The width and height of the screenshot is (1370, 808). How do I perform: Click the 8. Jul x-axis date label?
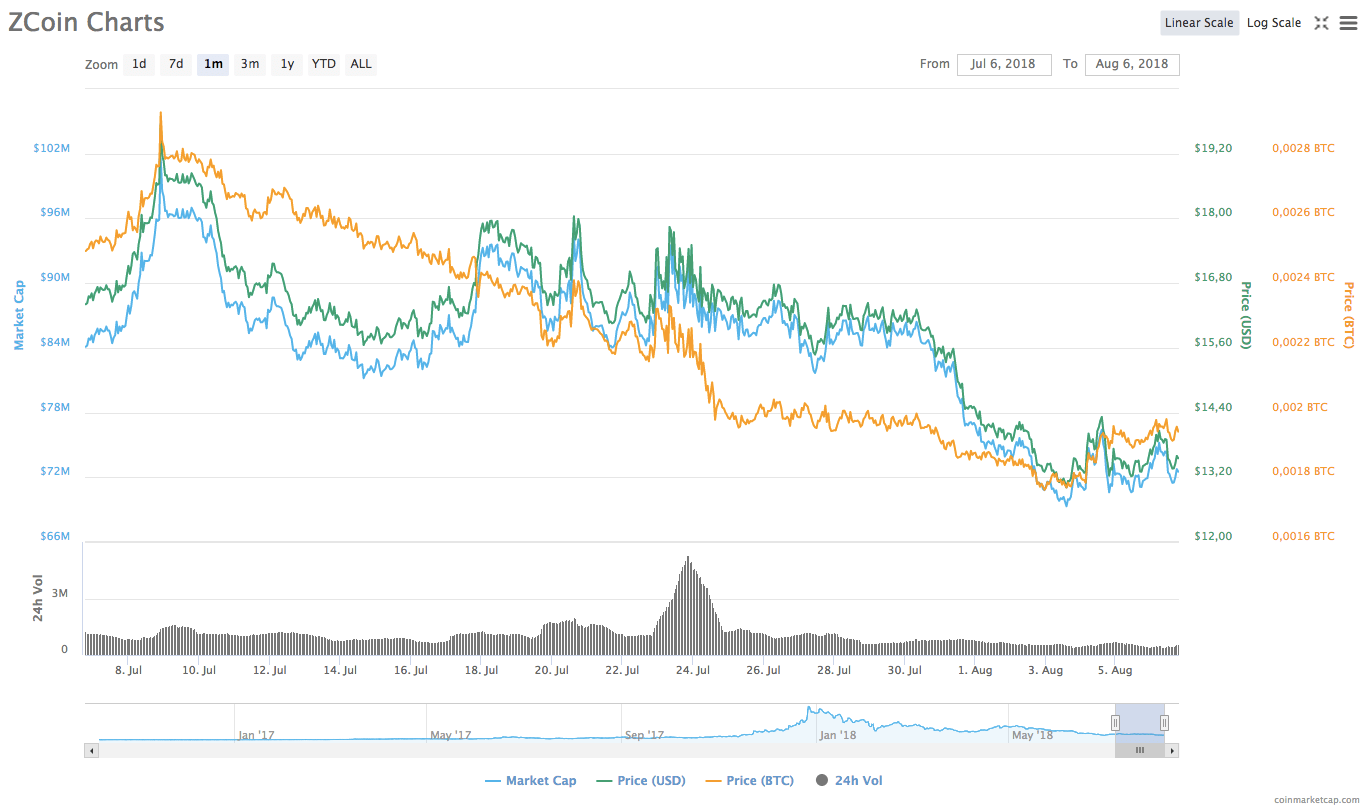[x=130, y=670]
